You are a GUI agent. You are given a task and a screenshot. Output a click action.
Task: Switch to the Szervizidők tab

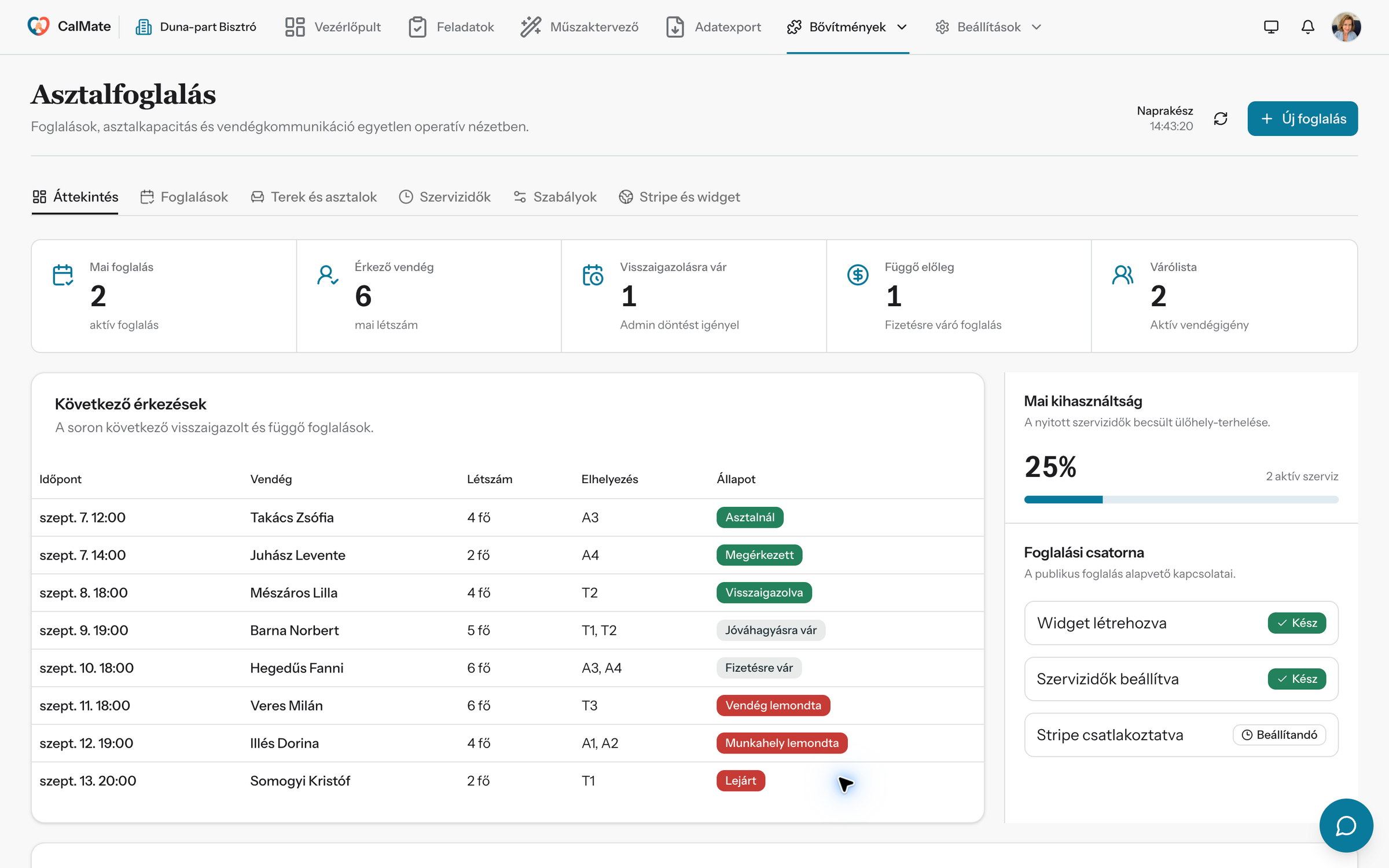(x=444, y=197)
